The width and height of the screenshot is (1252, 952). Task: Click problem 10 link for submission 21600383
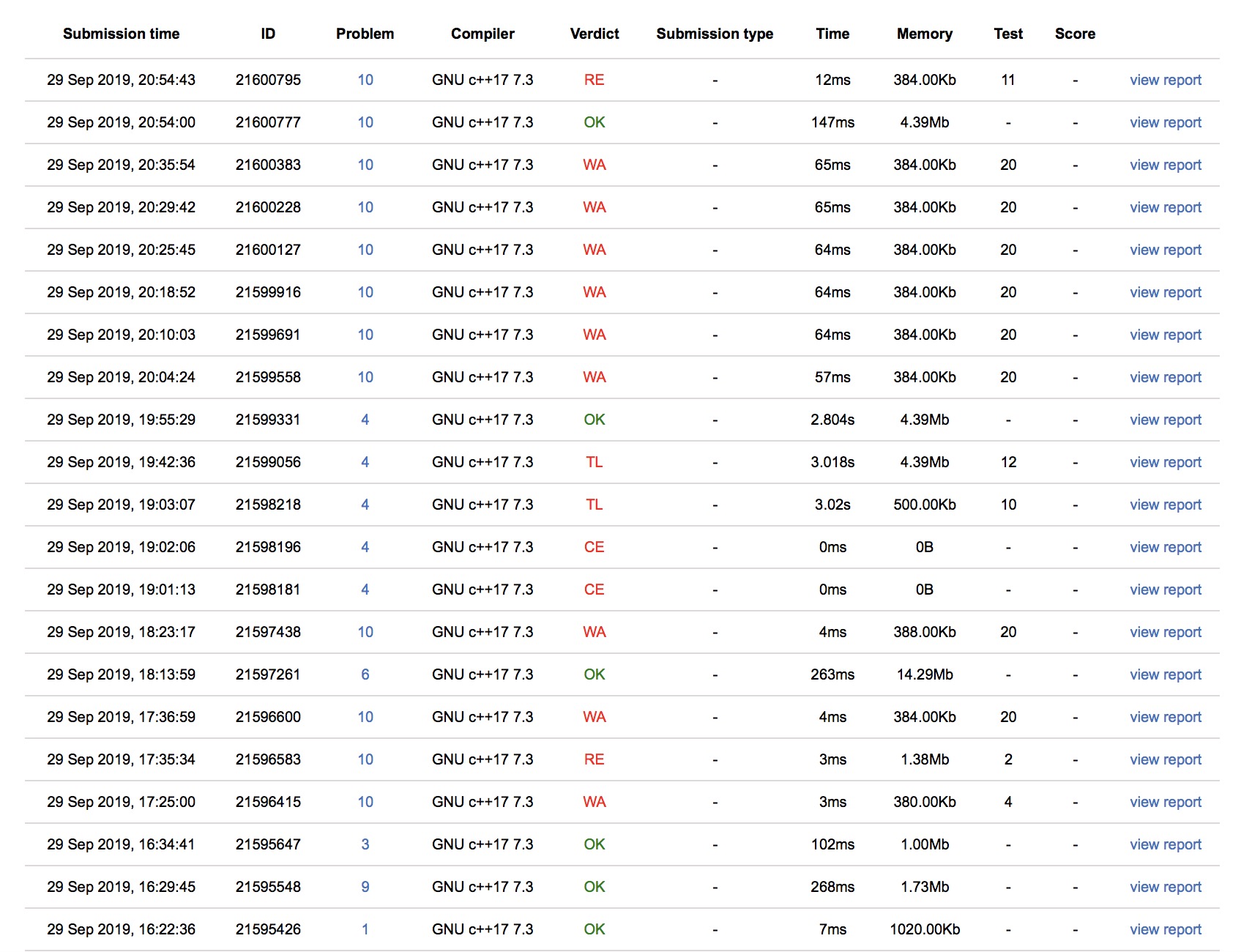(365, 165)
